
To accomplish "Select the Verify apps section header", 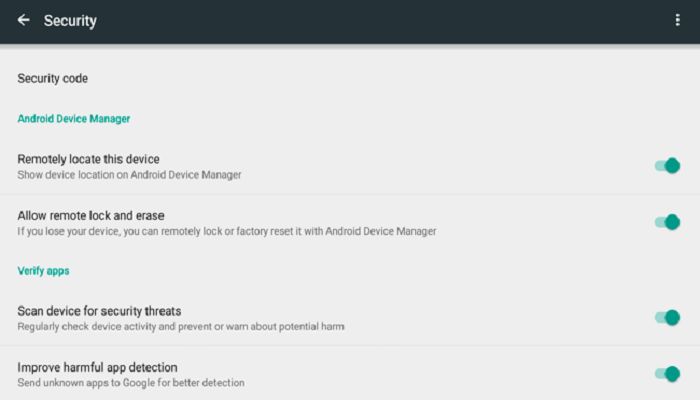I will 43,271.
